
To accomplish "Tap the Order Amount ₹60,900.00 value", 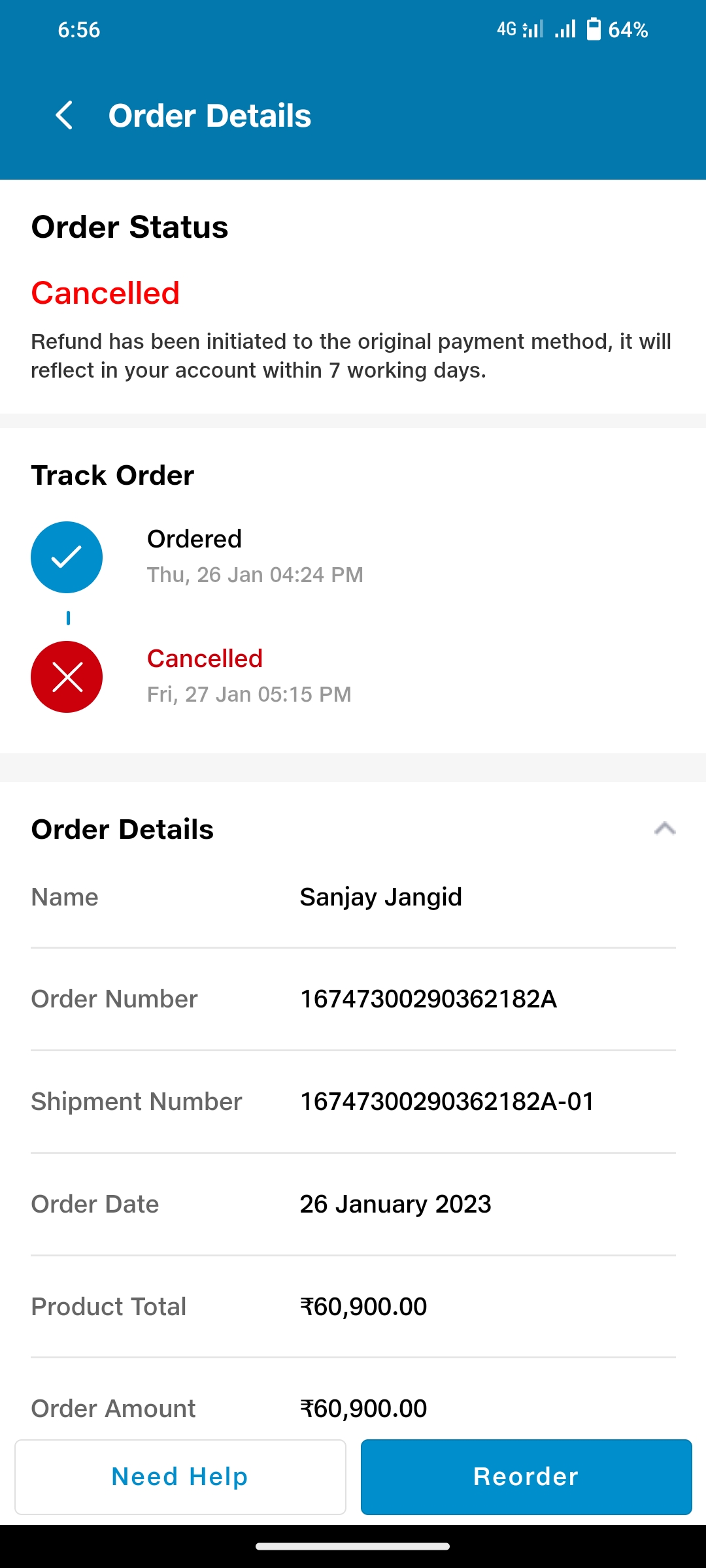I will click(363, 1409).
